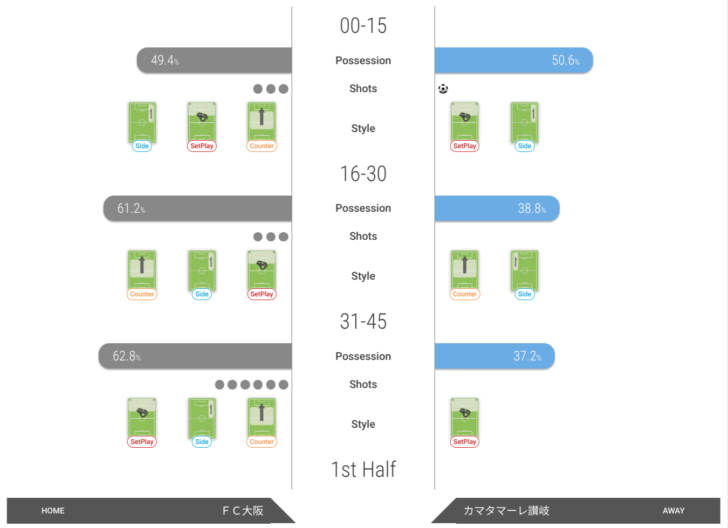Click home team's Side icon in 31-45
Viewport: 728px width, 528px height.
tap(202, 420)
